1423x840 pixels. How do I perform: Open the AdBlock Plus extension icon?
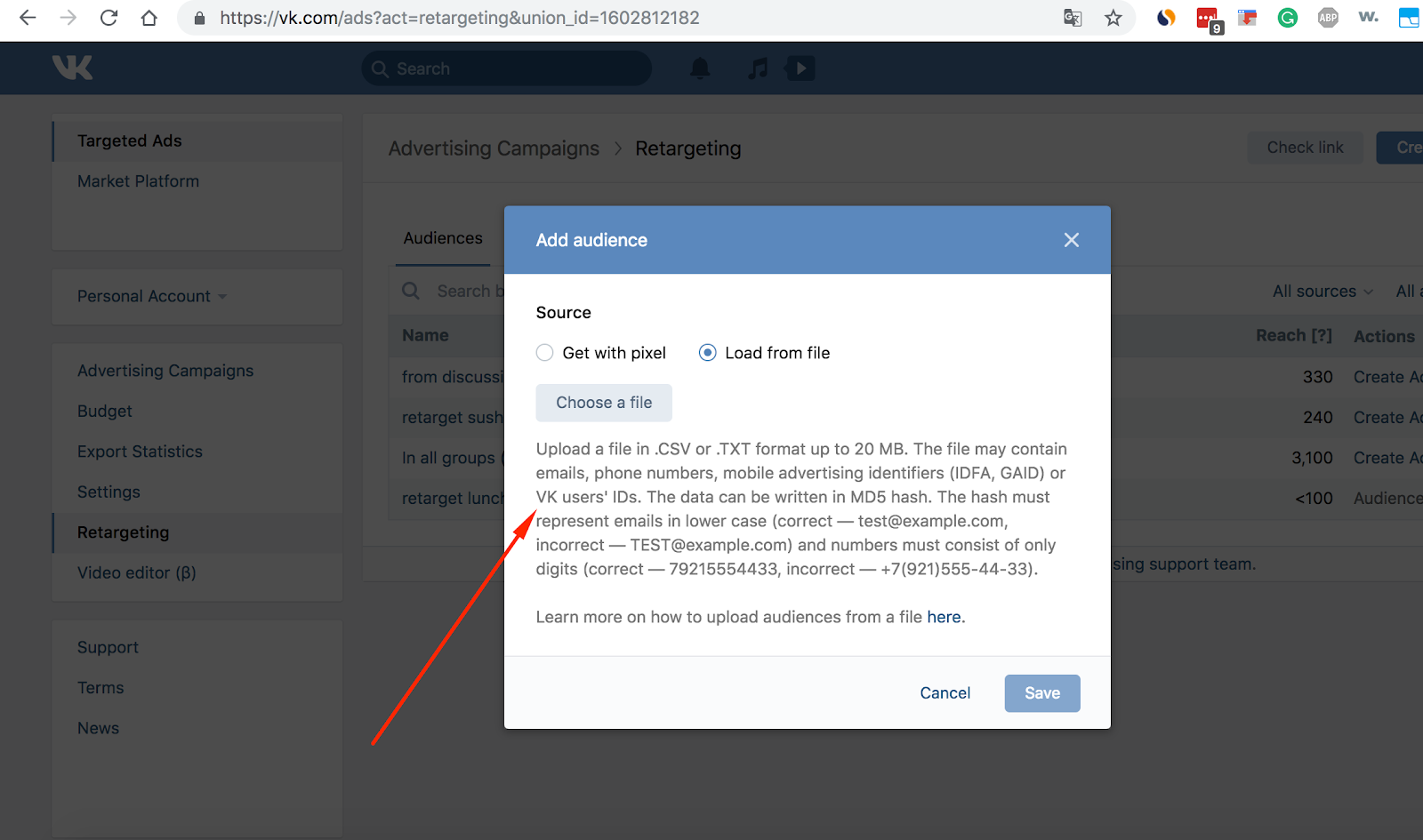coord(1328,18)
